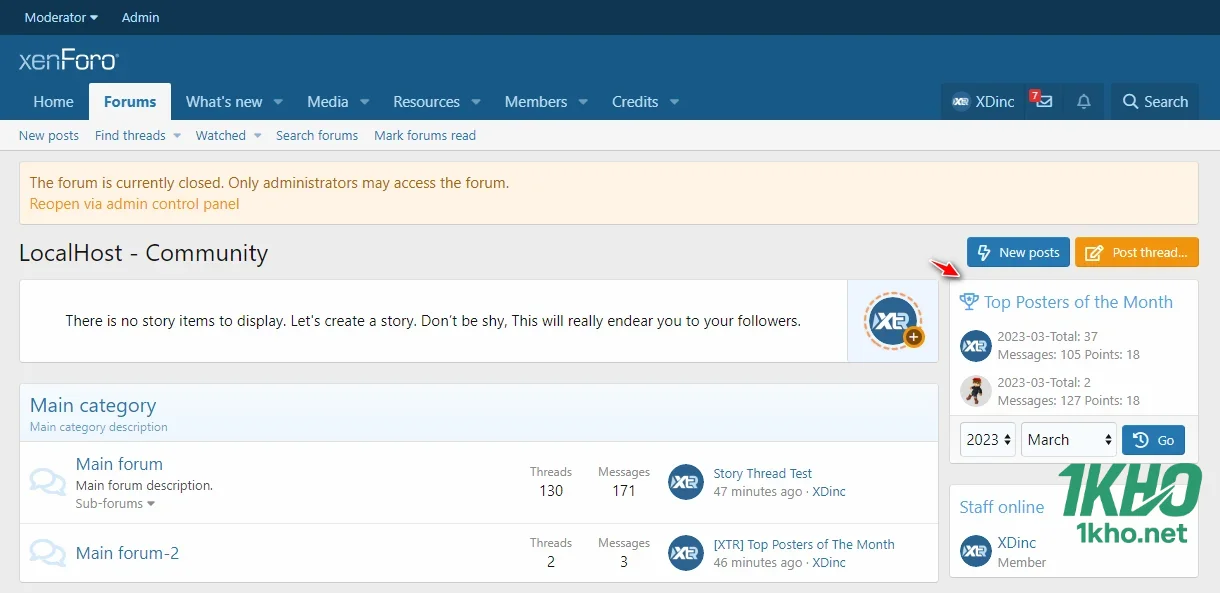Click second top poster's avatar
The width and height of the screenshot is (1220, 593).
click(x=975, y=391)
